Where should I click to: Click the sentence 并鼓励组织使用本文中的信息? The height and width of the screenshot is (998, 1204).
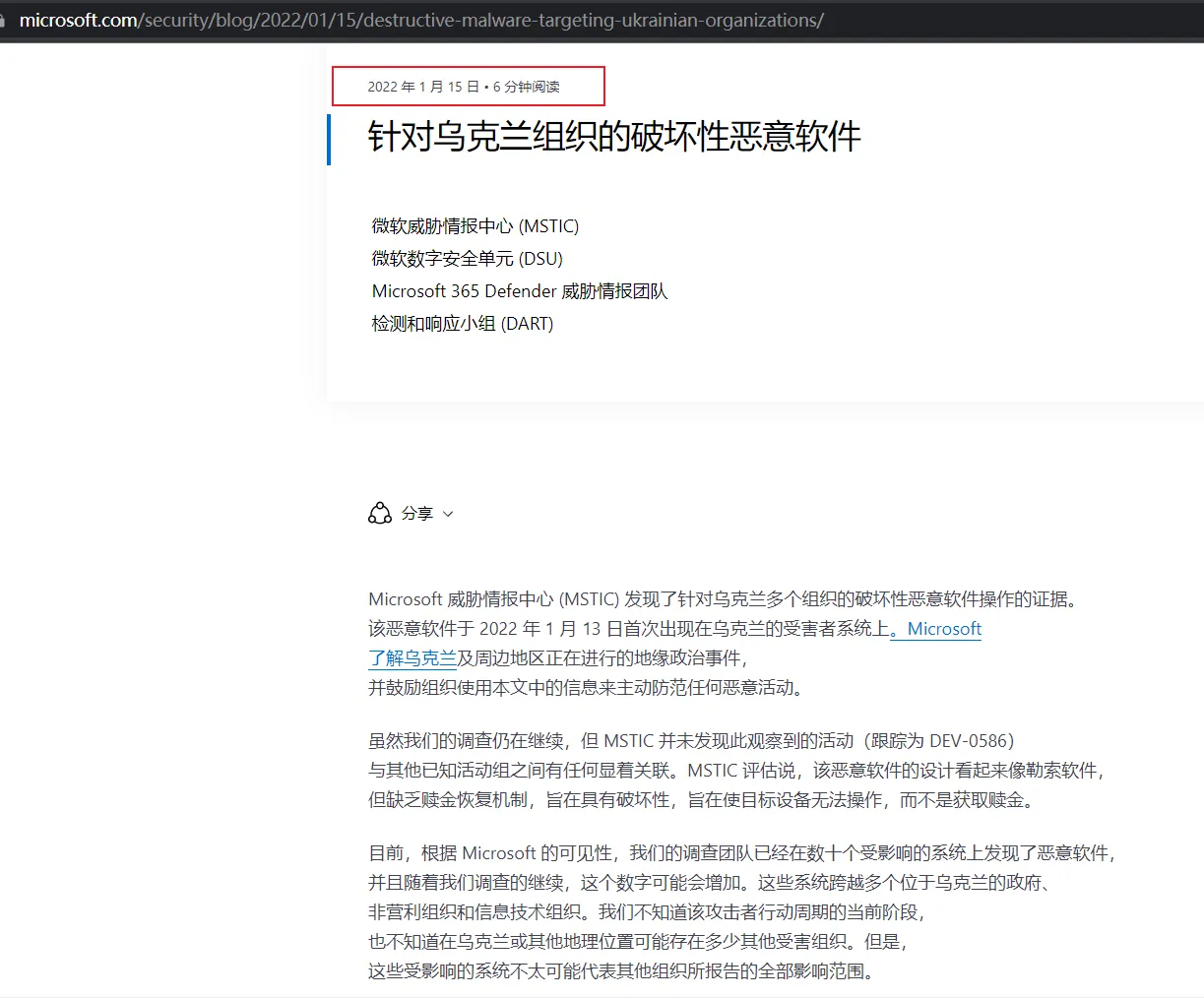click(589, 688)
